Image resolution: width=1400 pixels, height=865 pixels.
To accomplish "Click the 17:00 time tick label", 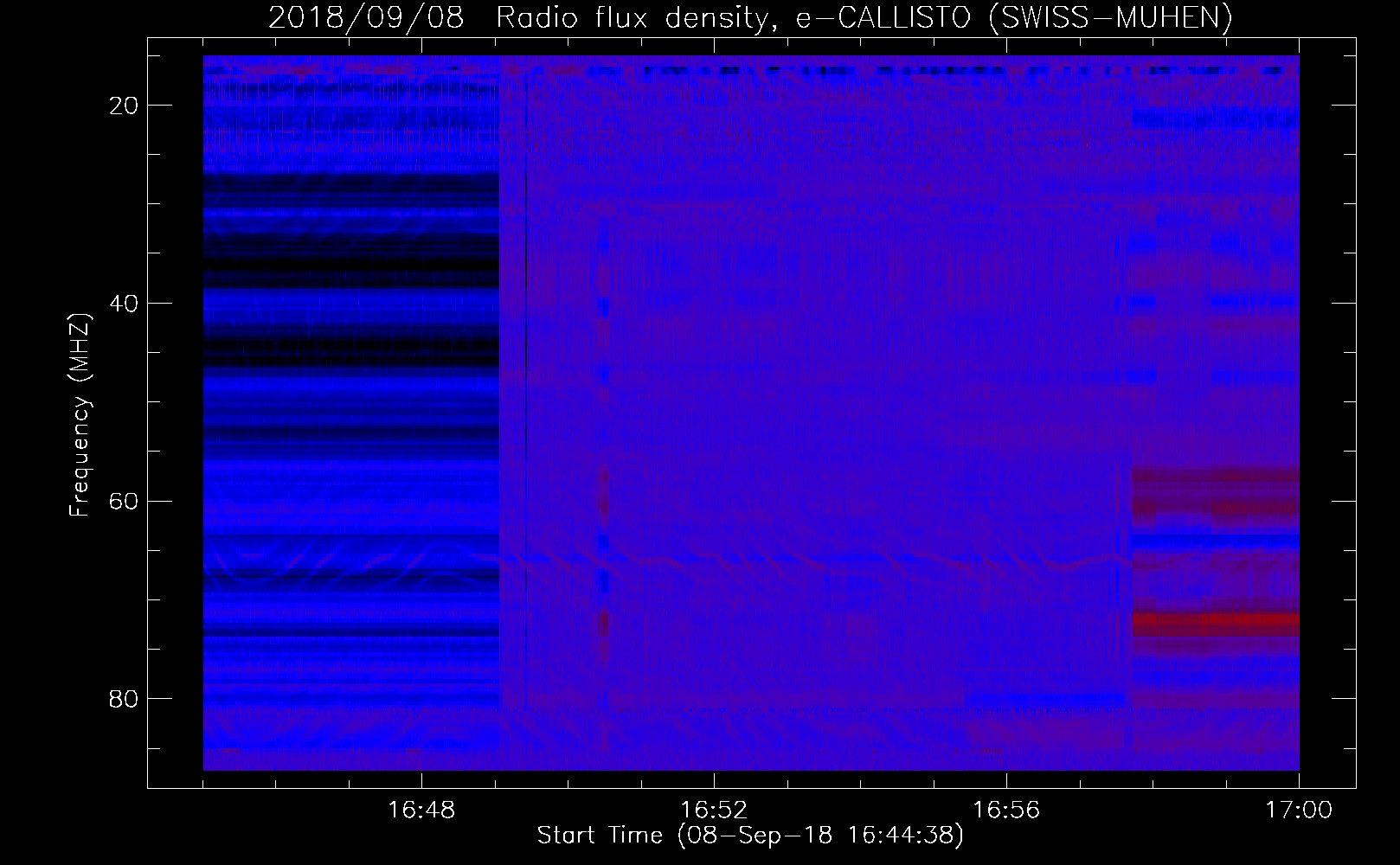I will tap(1299, 811).
